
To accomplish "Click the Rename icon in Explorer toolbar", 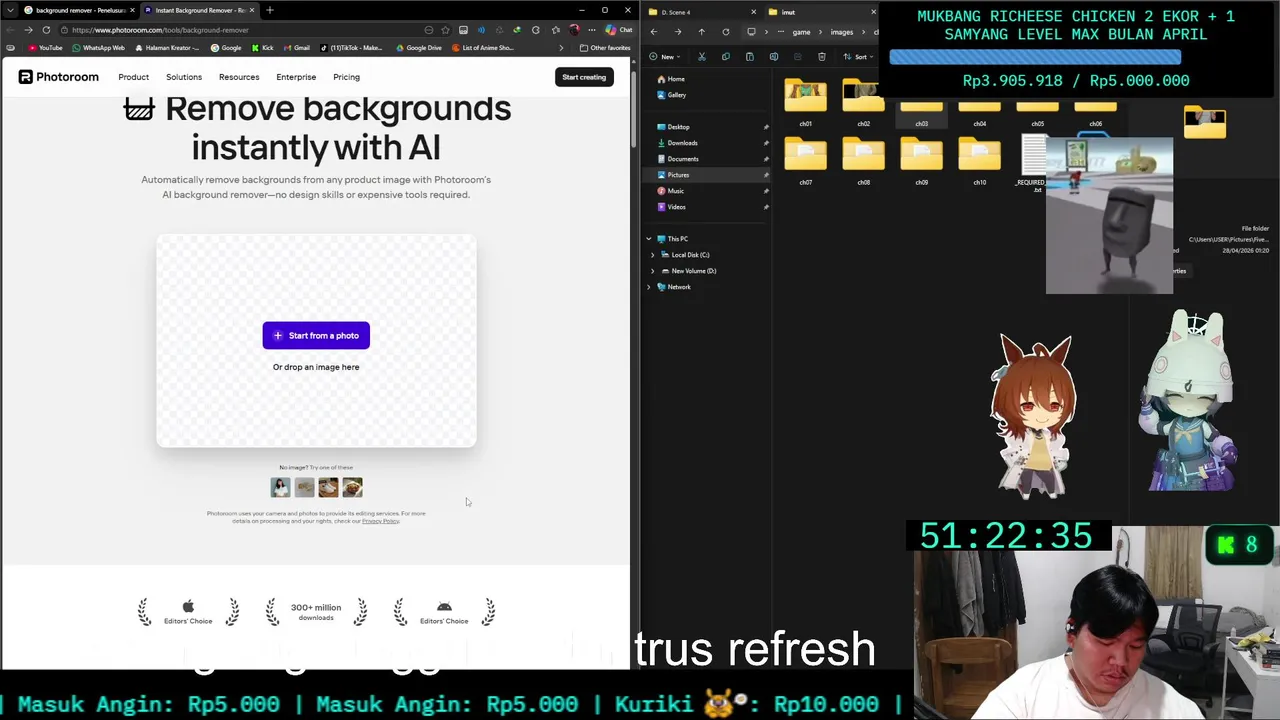I will [x=773, y=57].
